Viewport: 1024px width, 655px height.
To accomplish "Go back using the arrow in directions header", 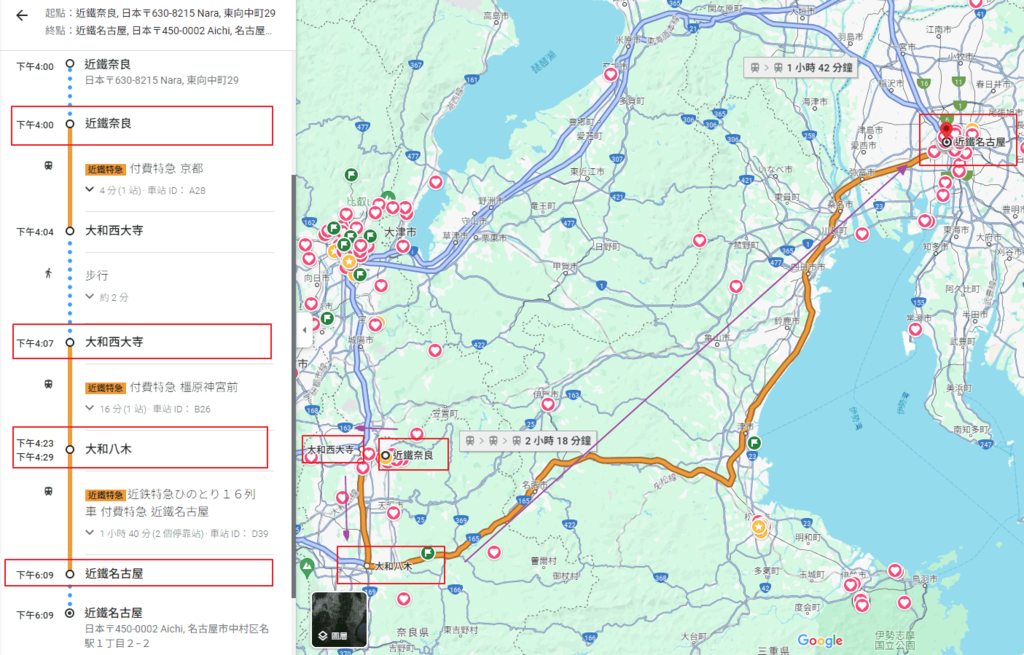I will [22, 15].
